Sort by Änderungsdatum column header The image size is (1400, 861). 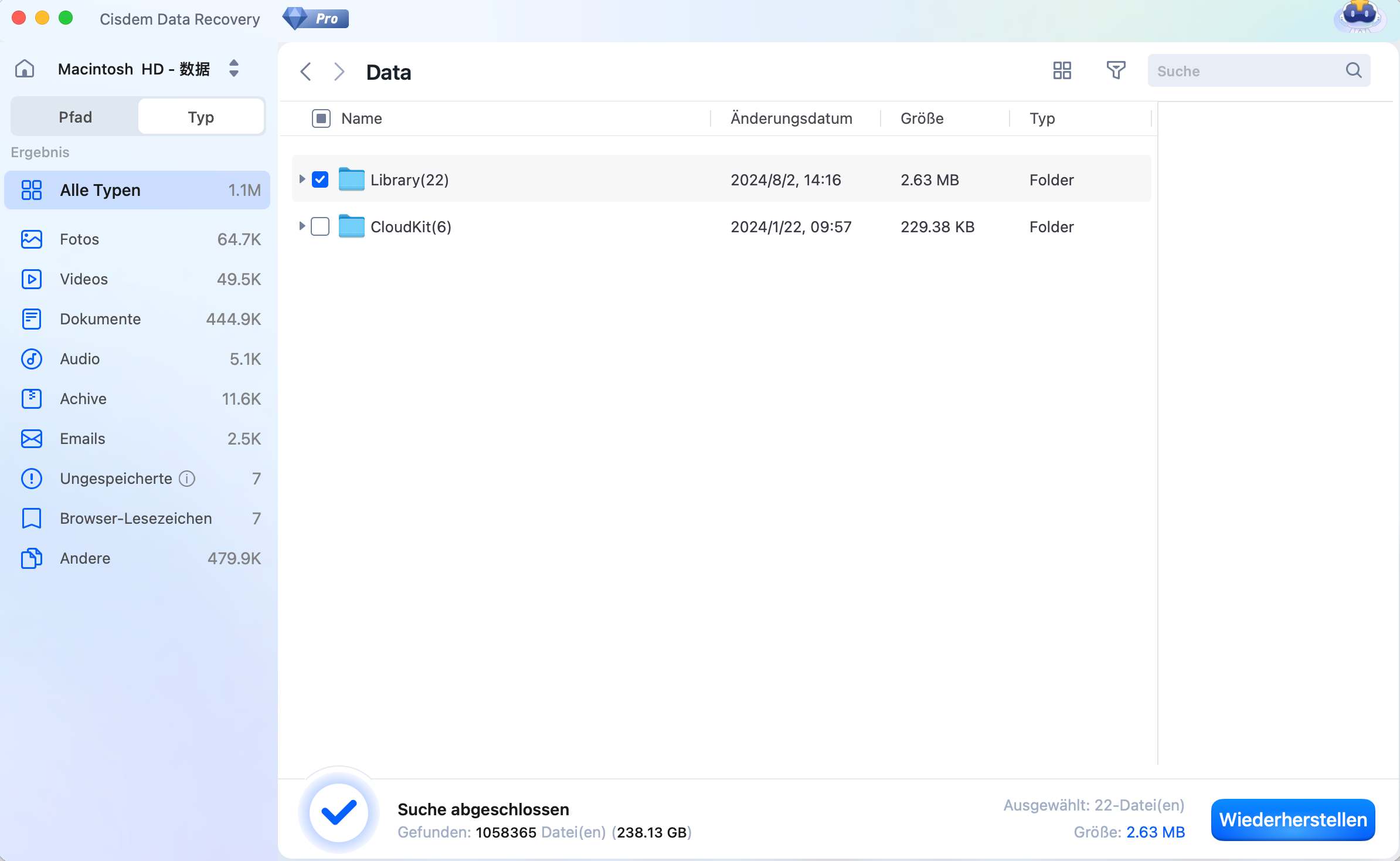point(791,118)
